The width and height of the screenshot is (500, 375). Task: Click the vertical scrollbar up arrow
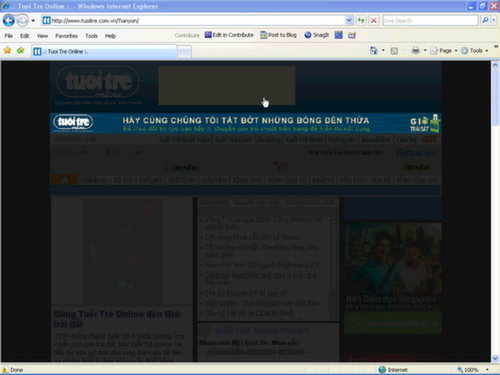[x=495, y=65]
